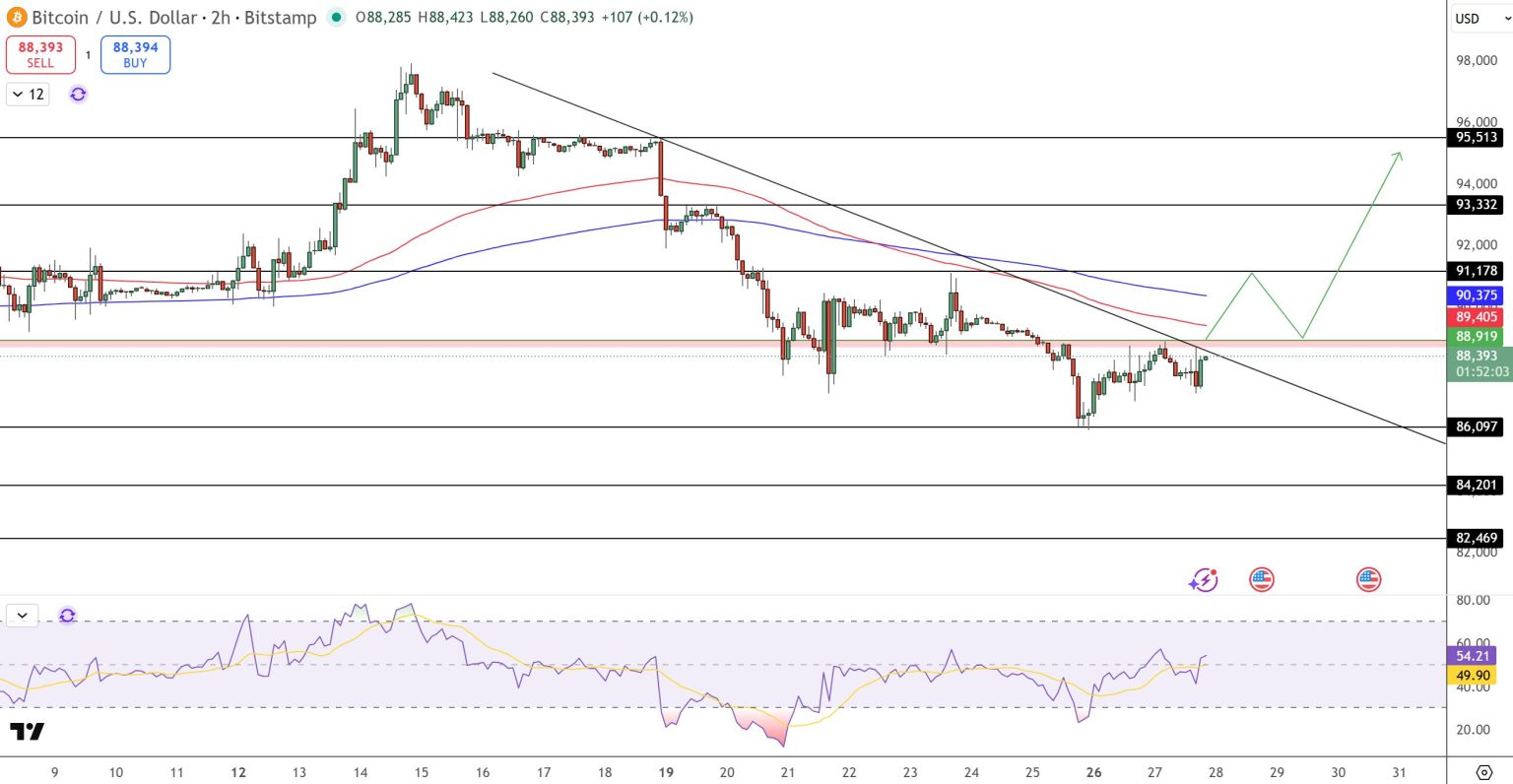Click the refresh icon in the indicator pane
This screenshot has width=1513, height=784.
click(x=66, y=615)
